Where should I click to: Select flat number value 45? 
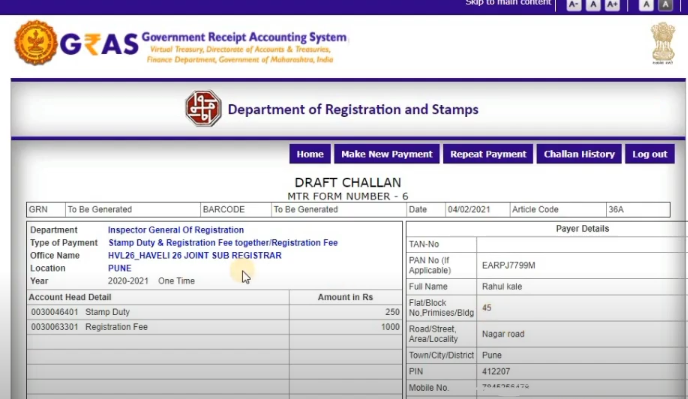pos(487,308)
